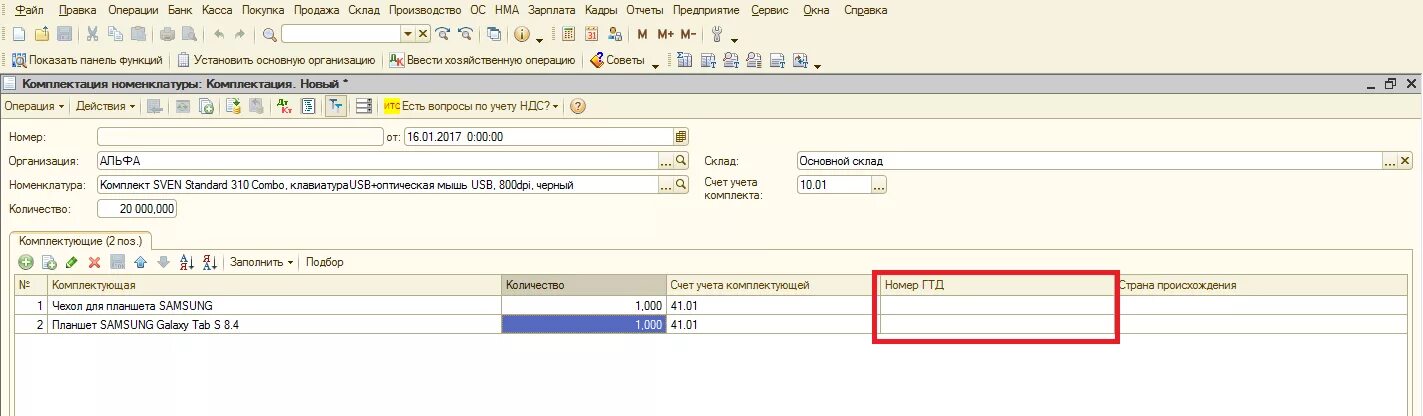Sort rows descending
This screenshot has height=416, width=1423.
click(210, 262)
